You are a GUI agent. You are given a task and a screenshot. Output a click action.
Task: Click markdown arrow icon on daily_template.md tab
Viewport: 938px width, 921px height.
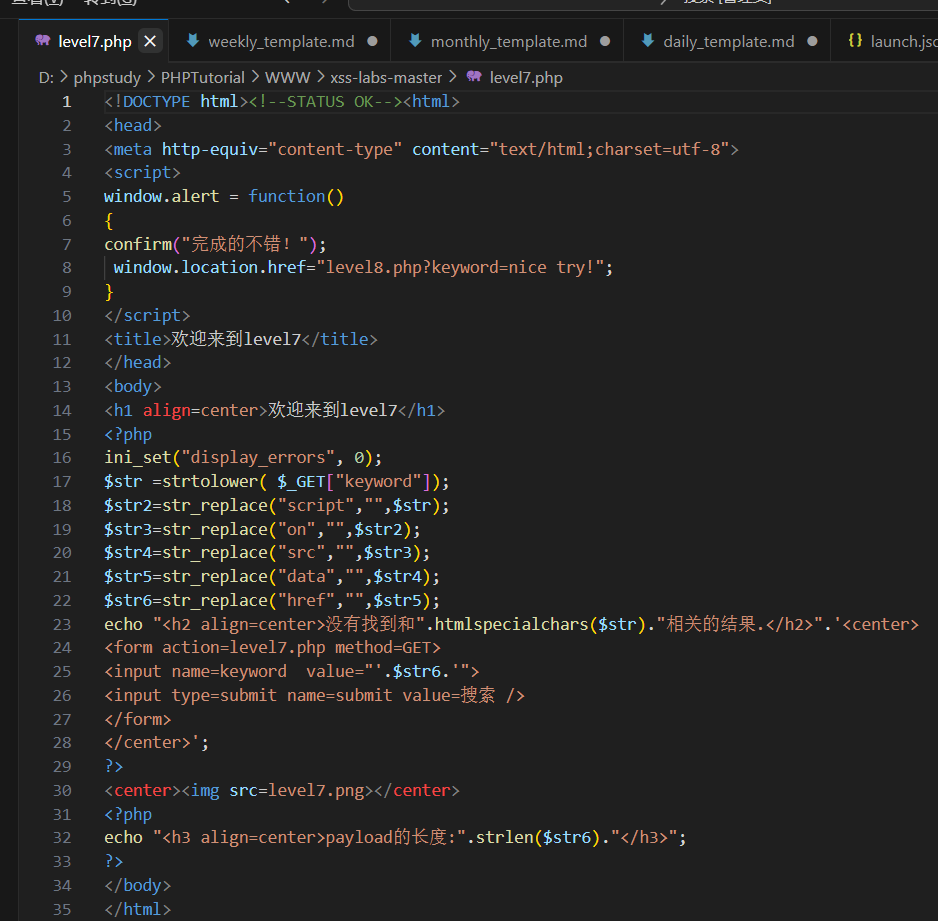[647, 40]
